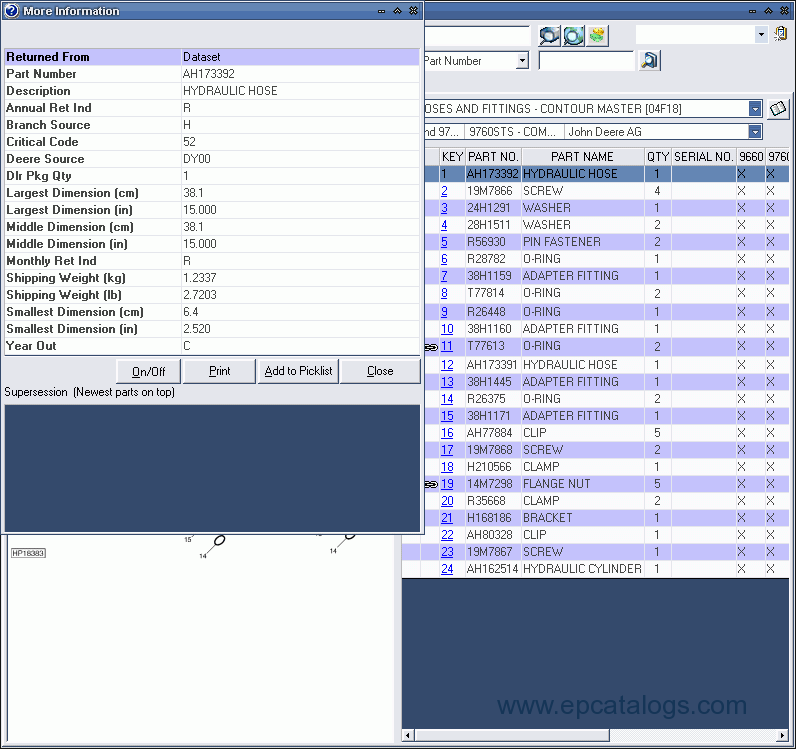Click the QTY column header
Viewport: 796px width, 749px height.
click(658, 157)
